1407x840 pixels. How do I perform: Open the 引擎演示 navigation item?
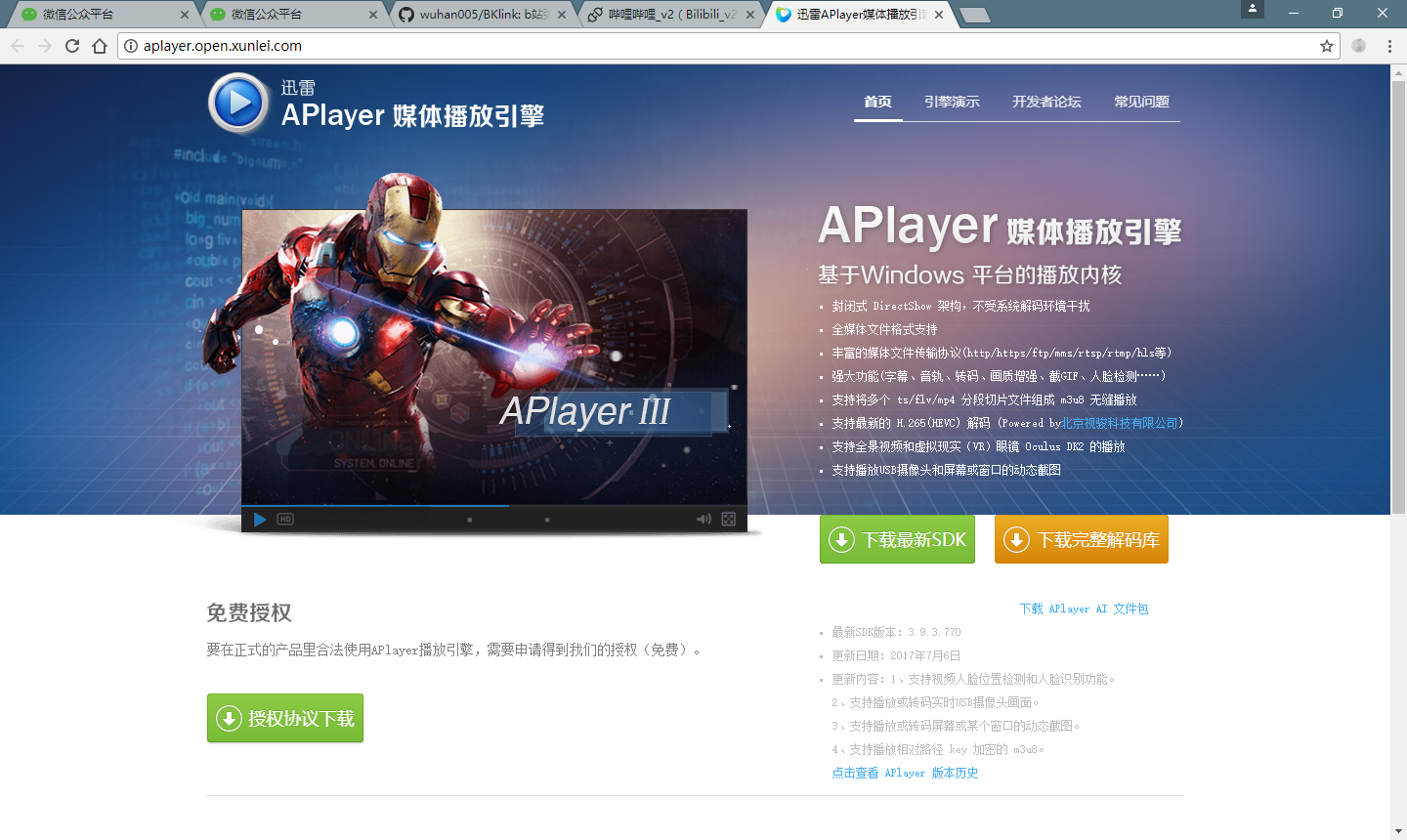952,102
